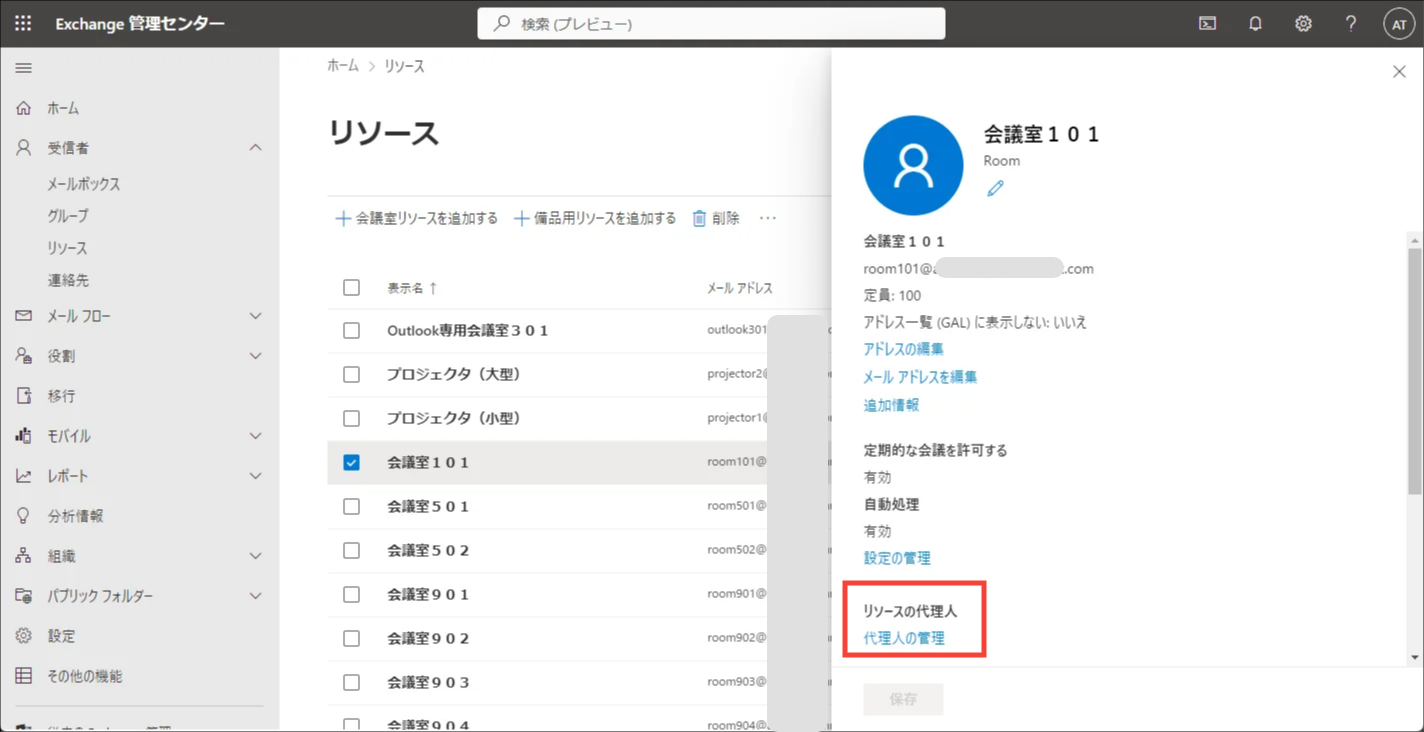Collapse the 受信者 section chevron

pyautogui.click(x=255, y=148)
